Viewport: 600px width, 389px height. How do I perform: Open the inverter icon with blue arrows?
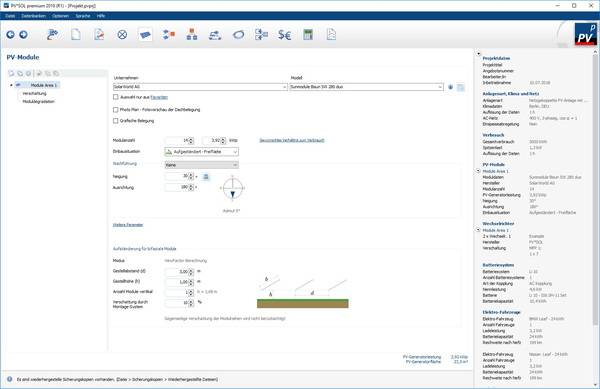(x=169, y=34)
